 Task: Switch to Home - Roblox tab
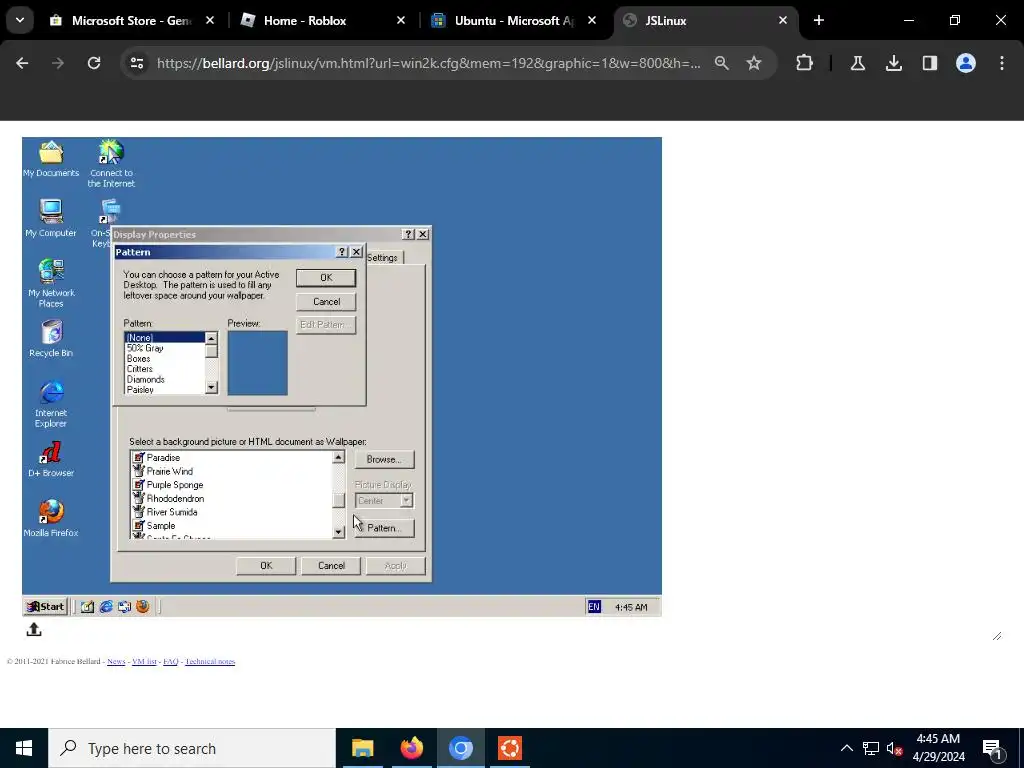pos(323,20)
